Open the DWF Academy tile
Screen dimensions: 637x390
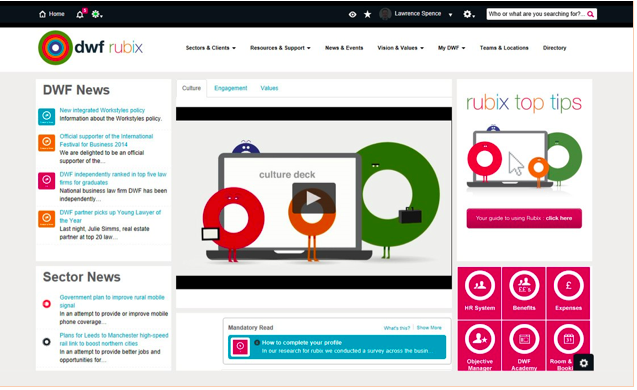tap(524, 346)
